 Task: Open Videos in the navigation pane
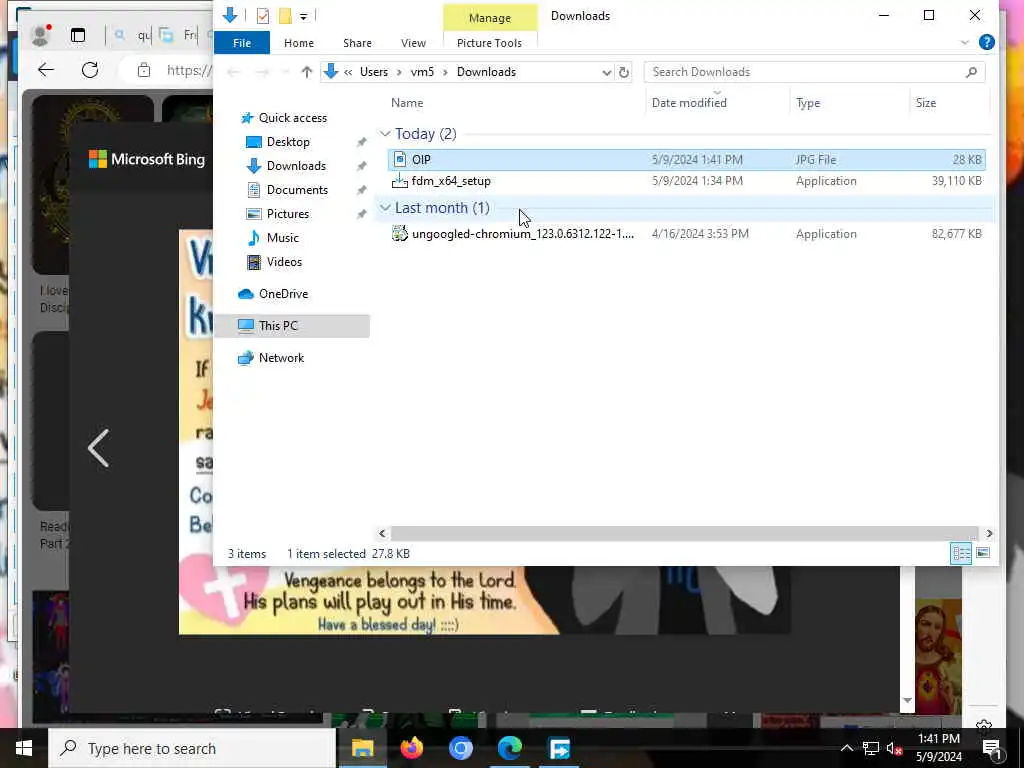click(284, 262)
